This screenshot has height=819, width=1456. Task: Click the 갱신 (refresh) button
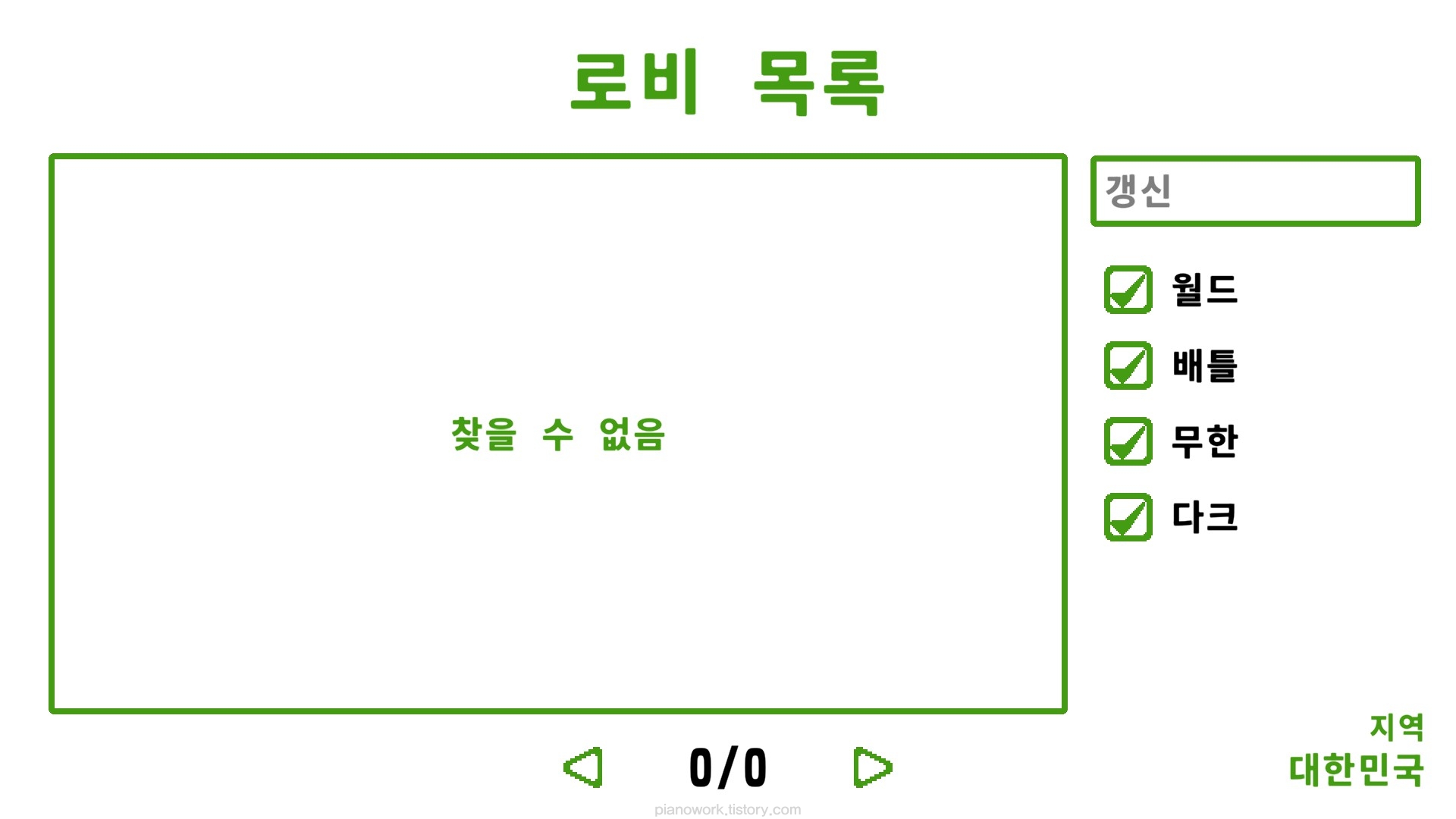tap(1258, 191)
